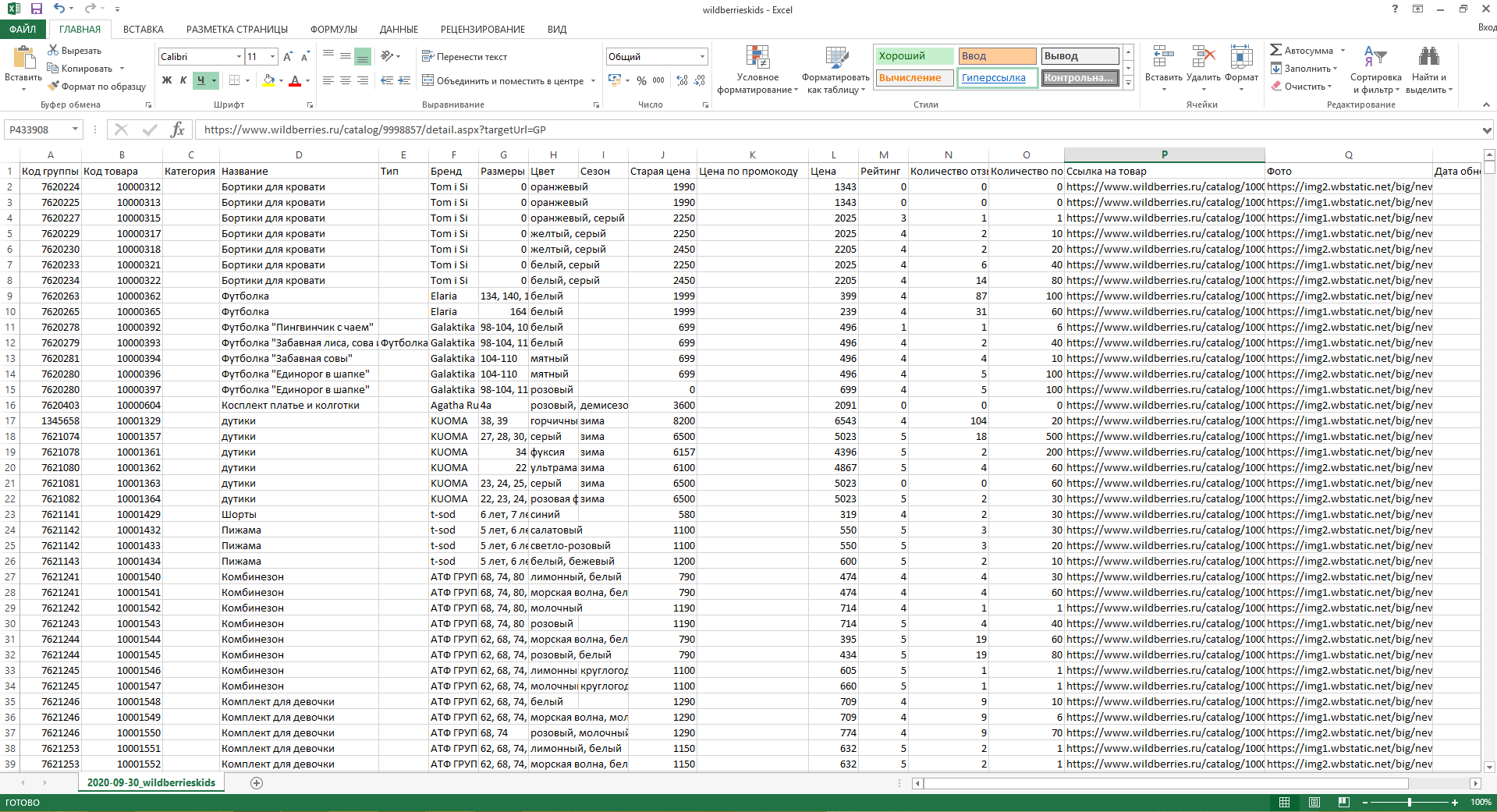Image resolution: width=1497 pixels, height=812 pixels.
Task: Switch to the ФОРМУЛЫ tab
Action: (x=334, y=29)
